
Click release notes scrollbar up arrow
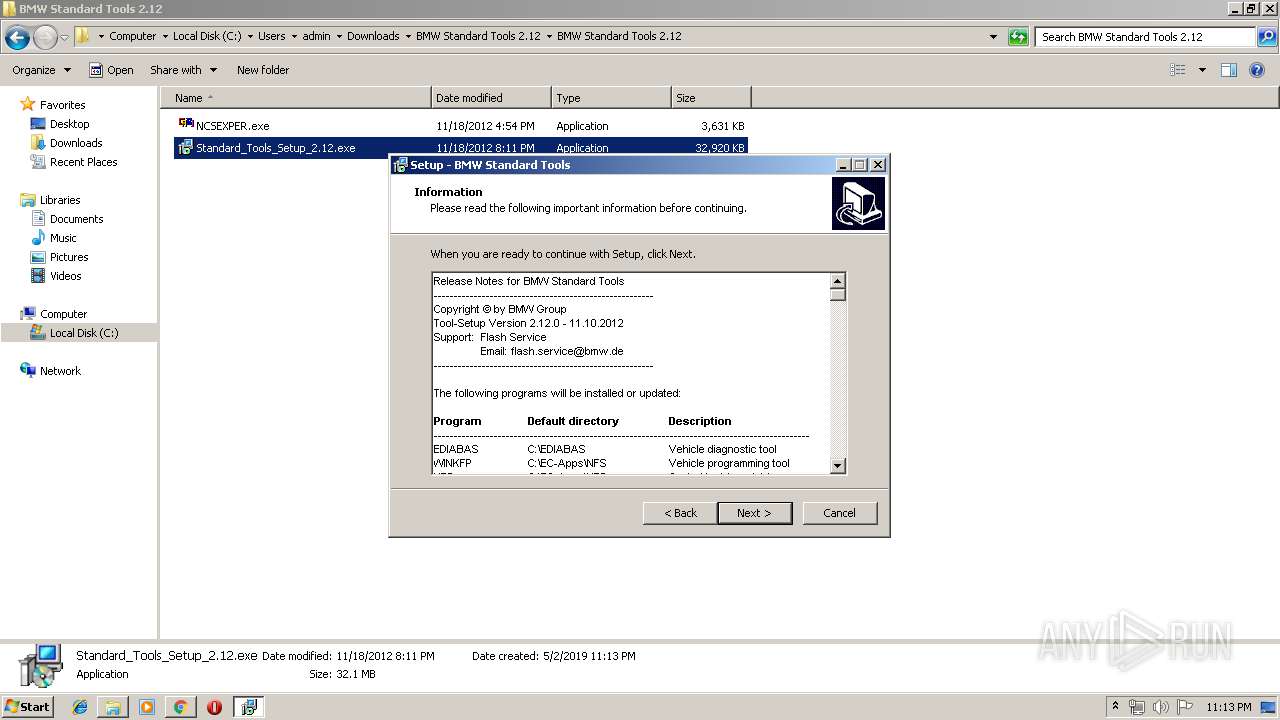coord(838,281)
